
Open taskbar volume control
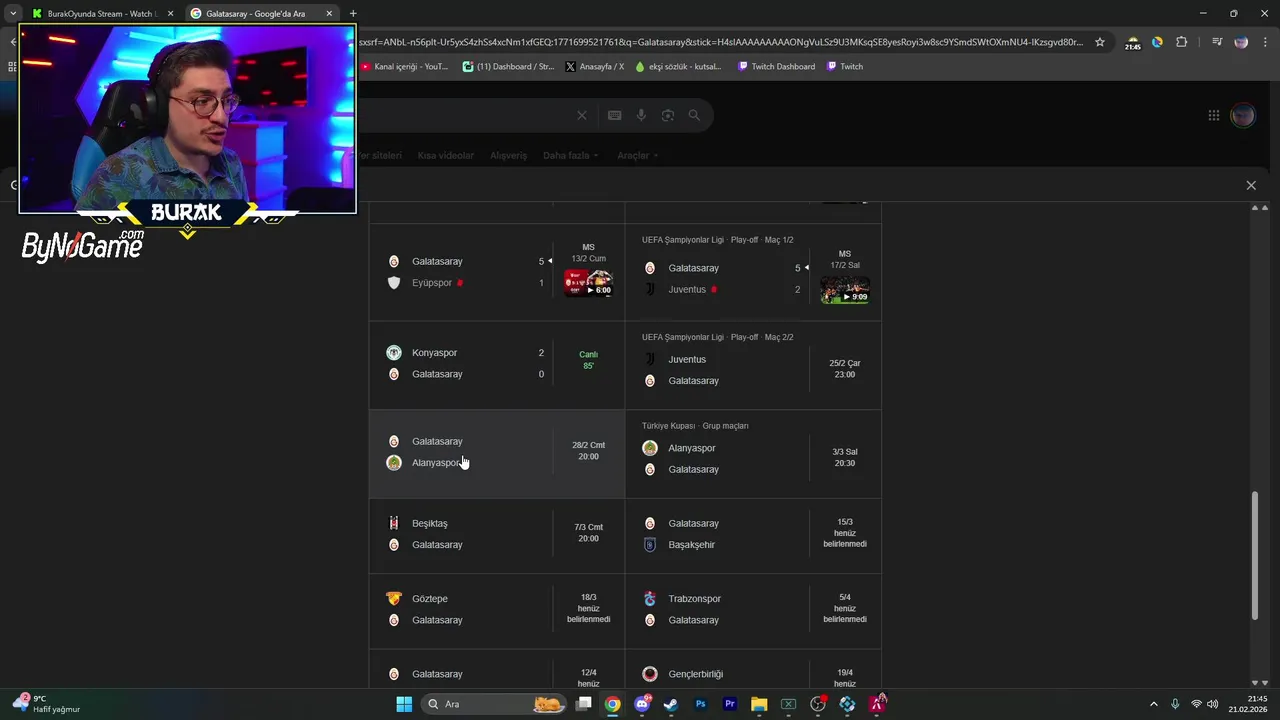[1212, 704]
